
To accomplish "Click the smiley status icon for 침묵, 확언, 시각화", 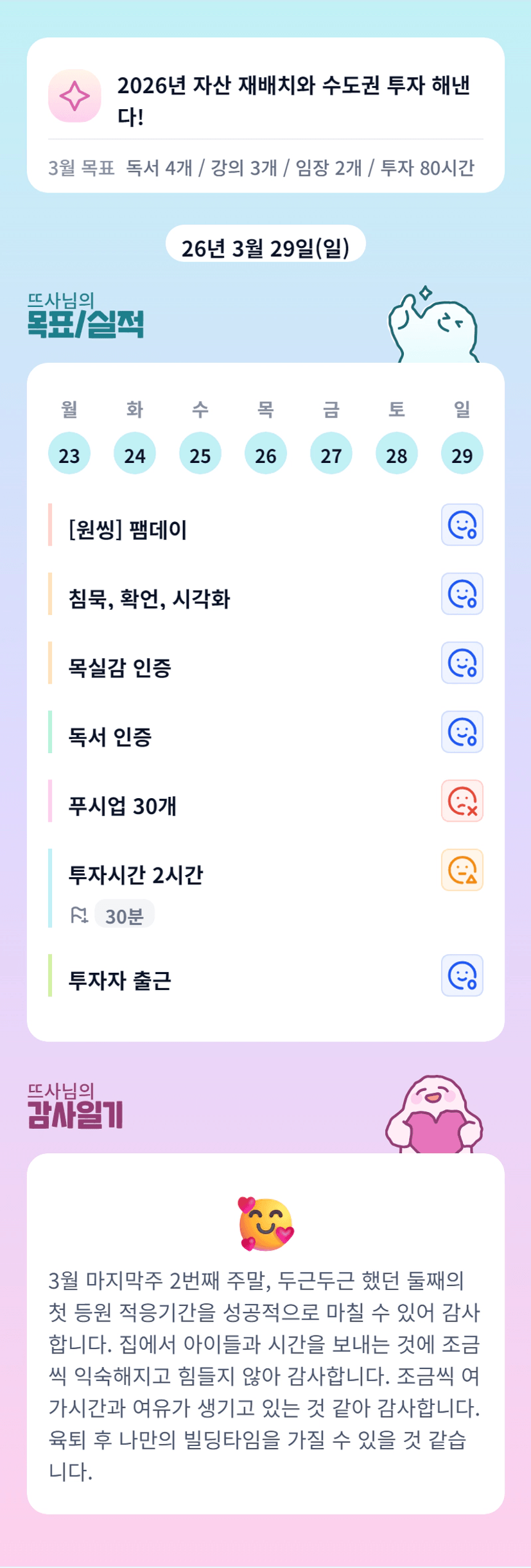I will tap(462, 594).
